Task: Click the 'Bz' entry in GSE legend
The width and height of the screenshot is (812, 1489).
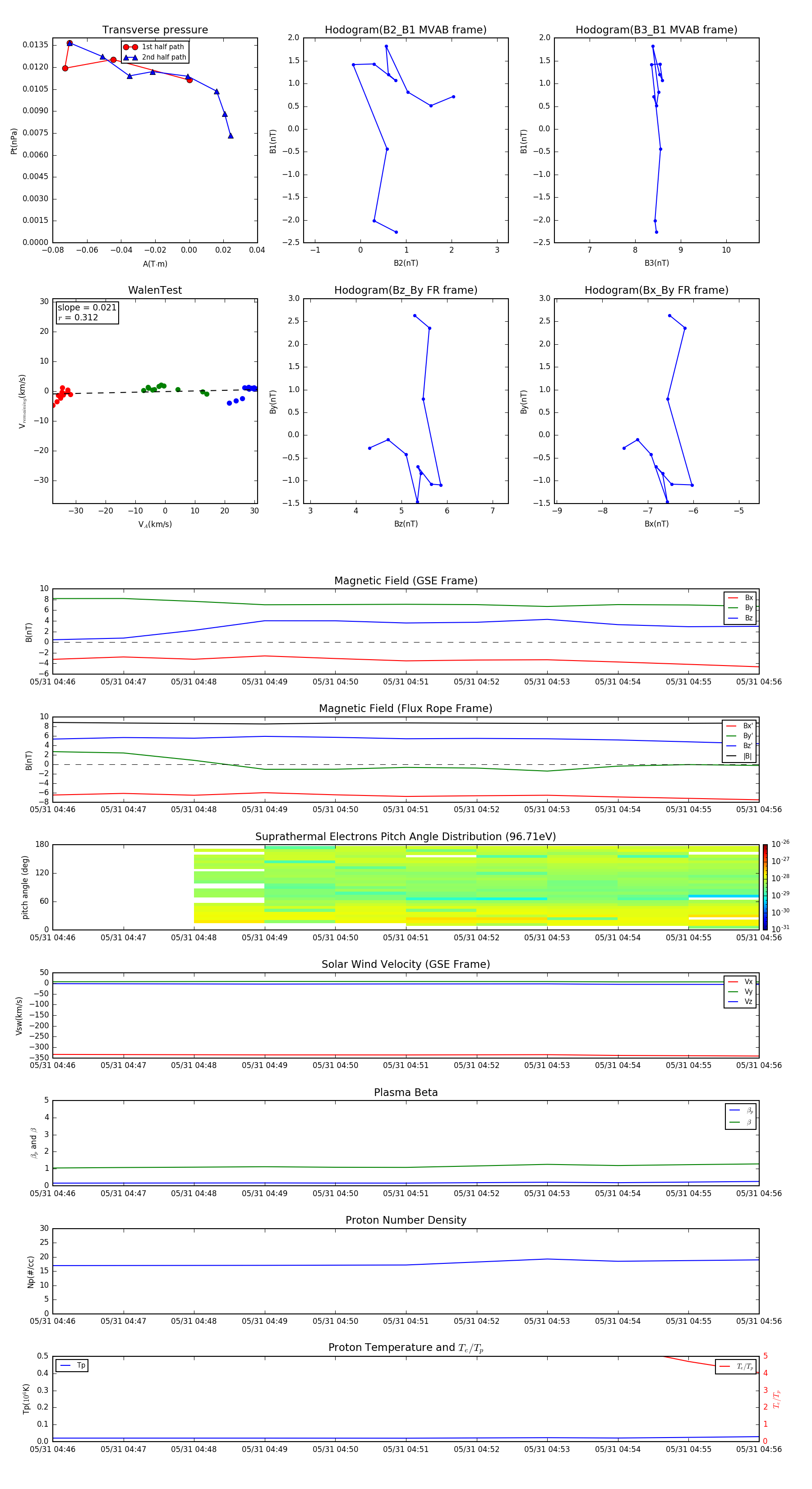Action: pyautogui.click(x=740, y=618)
